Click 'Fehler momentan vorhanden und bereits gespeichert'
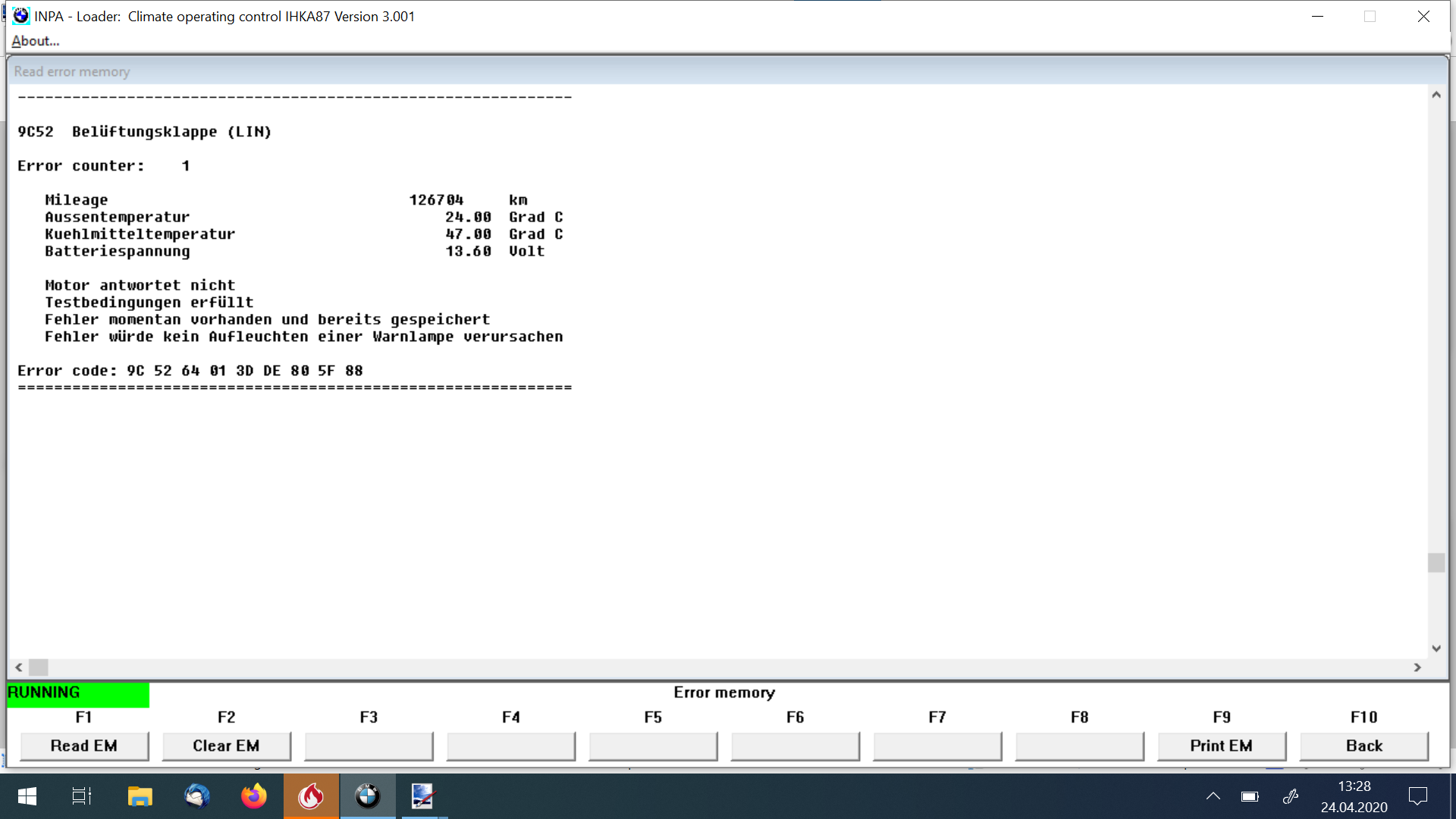This screenshot has width=1456, height=819. tap(268, 320)
